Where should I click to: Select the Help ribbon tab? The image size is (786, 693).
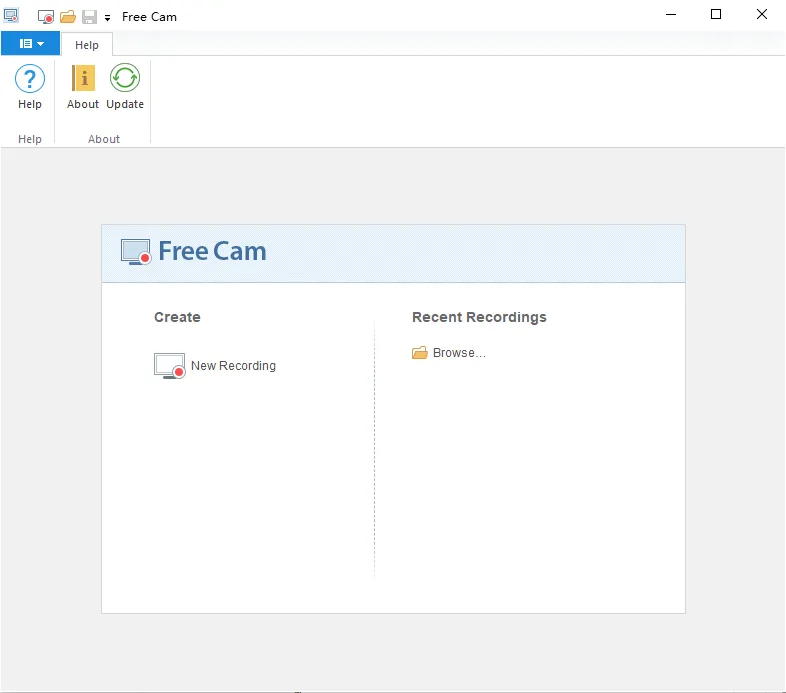pyautogui.click(x=87, y=45)
